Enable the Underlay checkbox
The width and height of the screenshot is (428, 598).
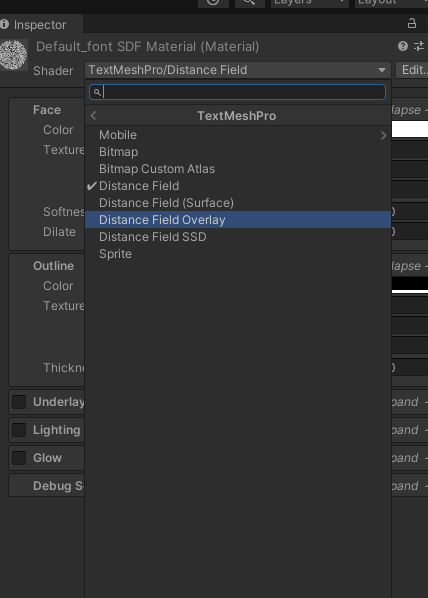coord(19,402)
